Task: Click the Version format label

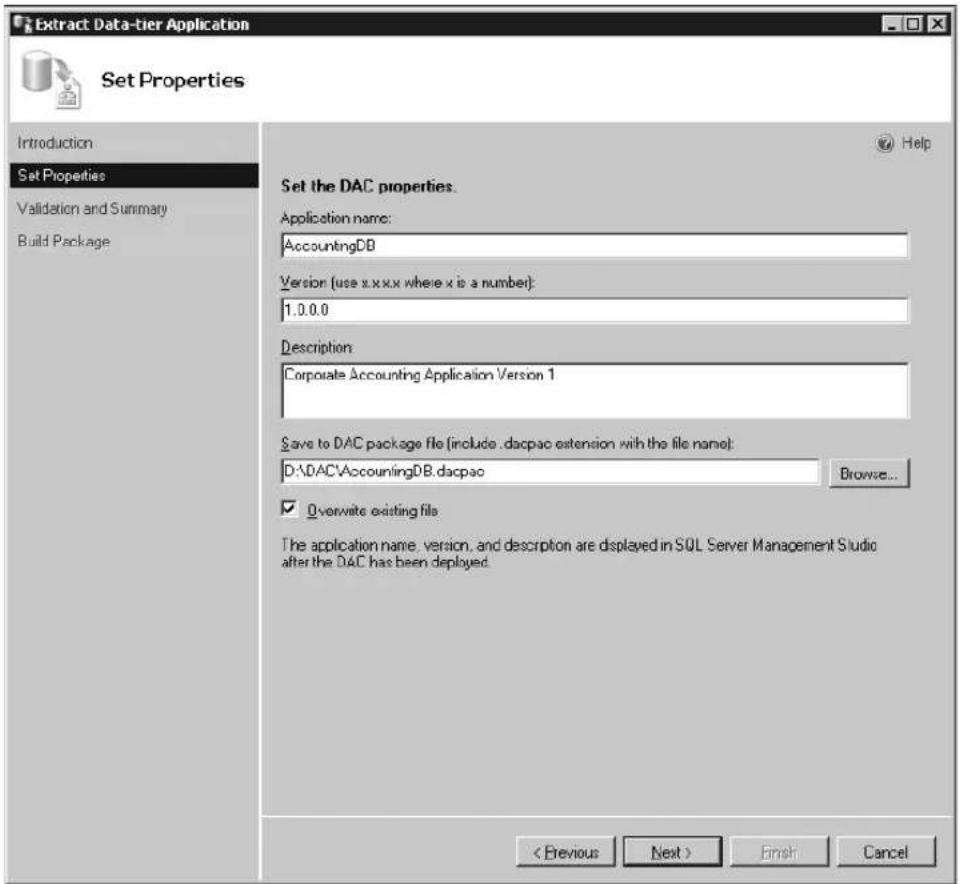Action: click(x=408, y=282)
